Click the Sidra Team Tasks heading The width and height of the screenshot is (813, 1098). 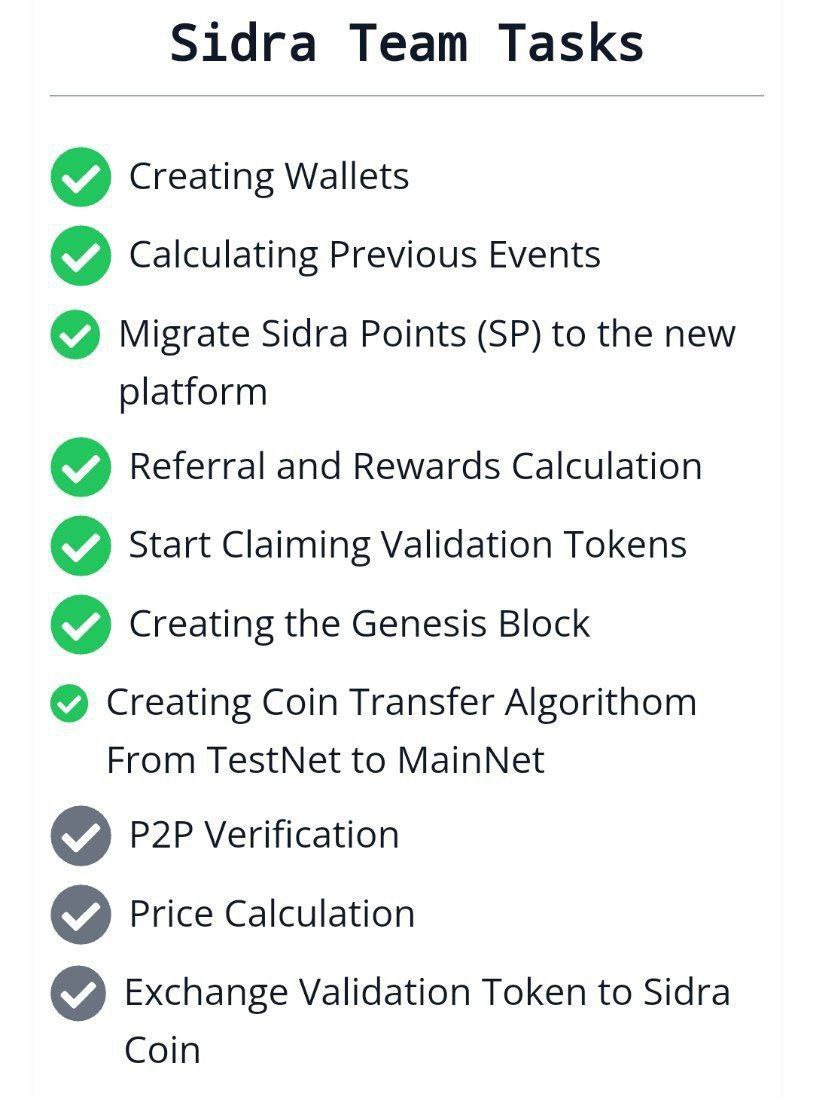[x=407, y=43]
